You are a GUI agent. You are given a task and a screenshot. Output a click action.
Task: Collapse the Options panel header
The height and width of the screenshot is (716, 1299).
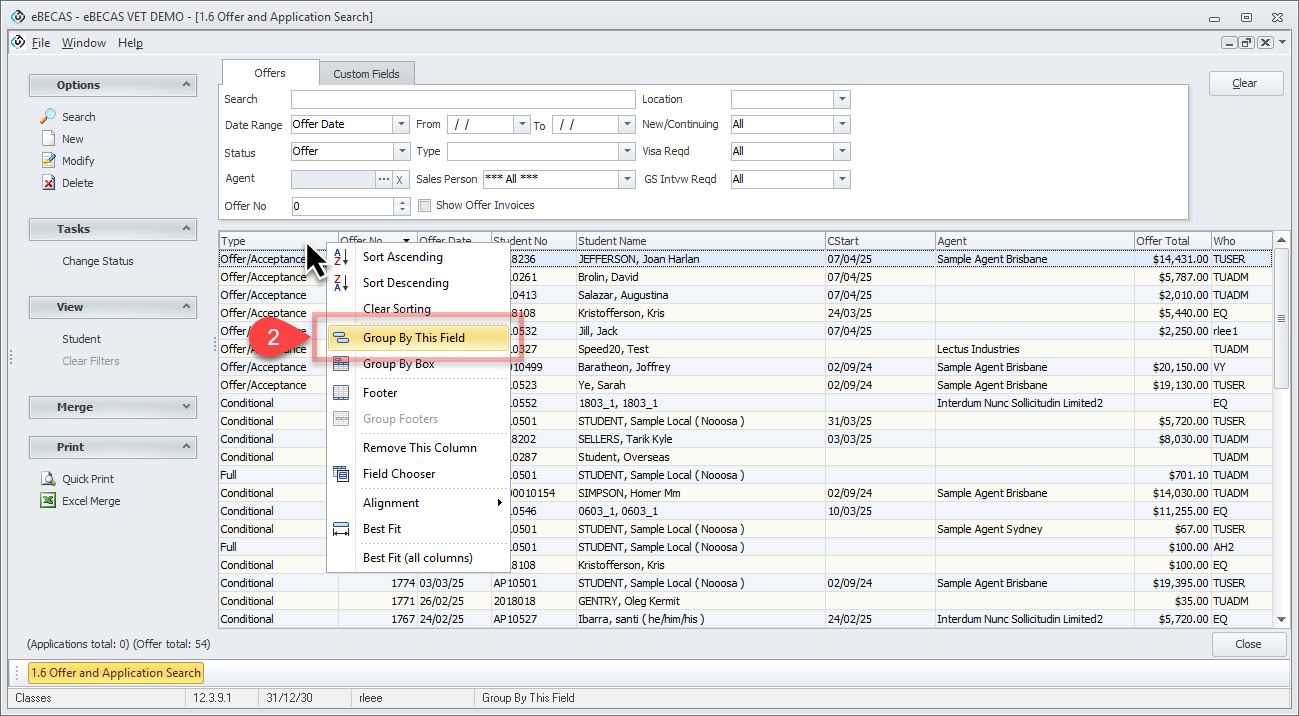point(186,85)
